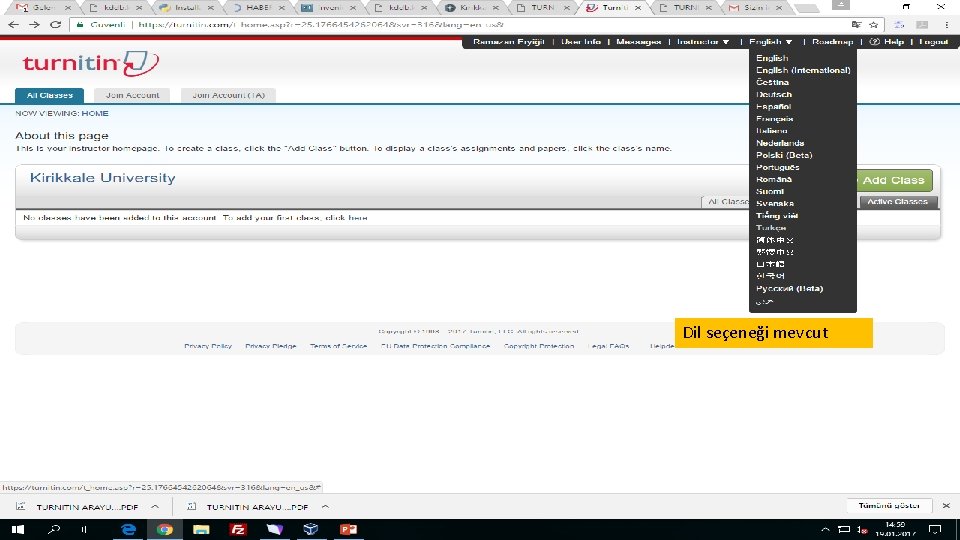
Task: Close the active Turnitin tab
Action: (x=637, y=8)
